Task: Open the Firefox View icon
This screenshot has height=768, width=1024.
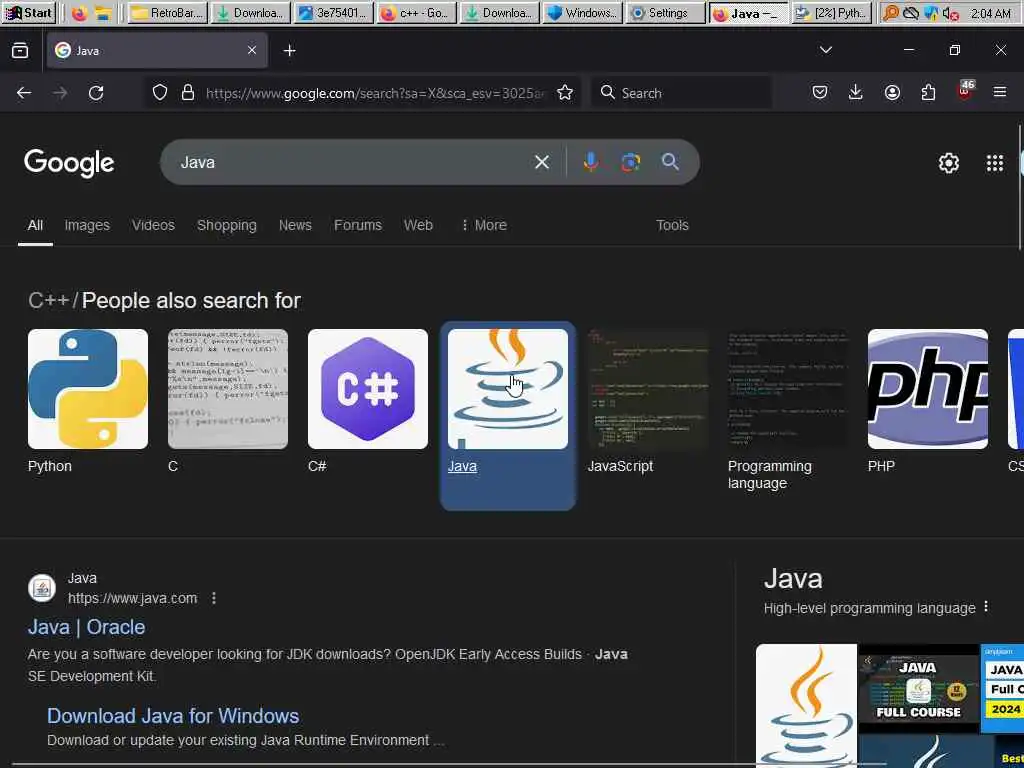Action: pyautogui.click(x=20, y=50)
